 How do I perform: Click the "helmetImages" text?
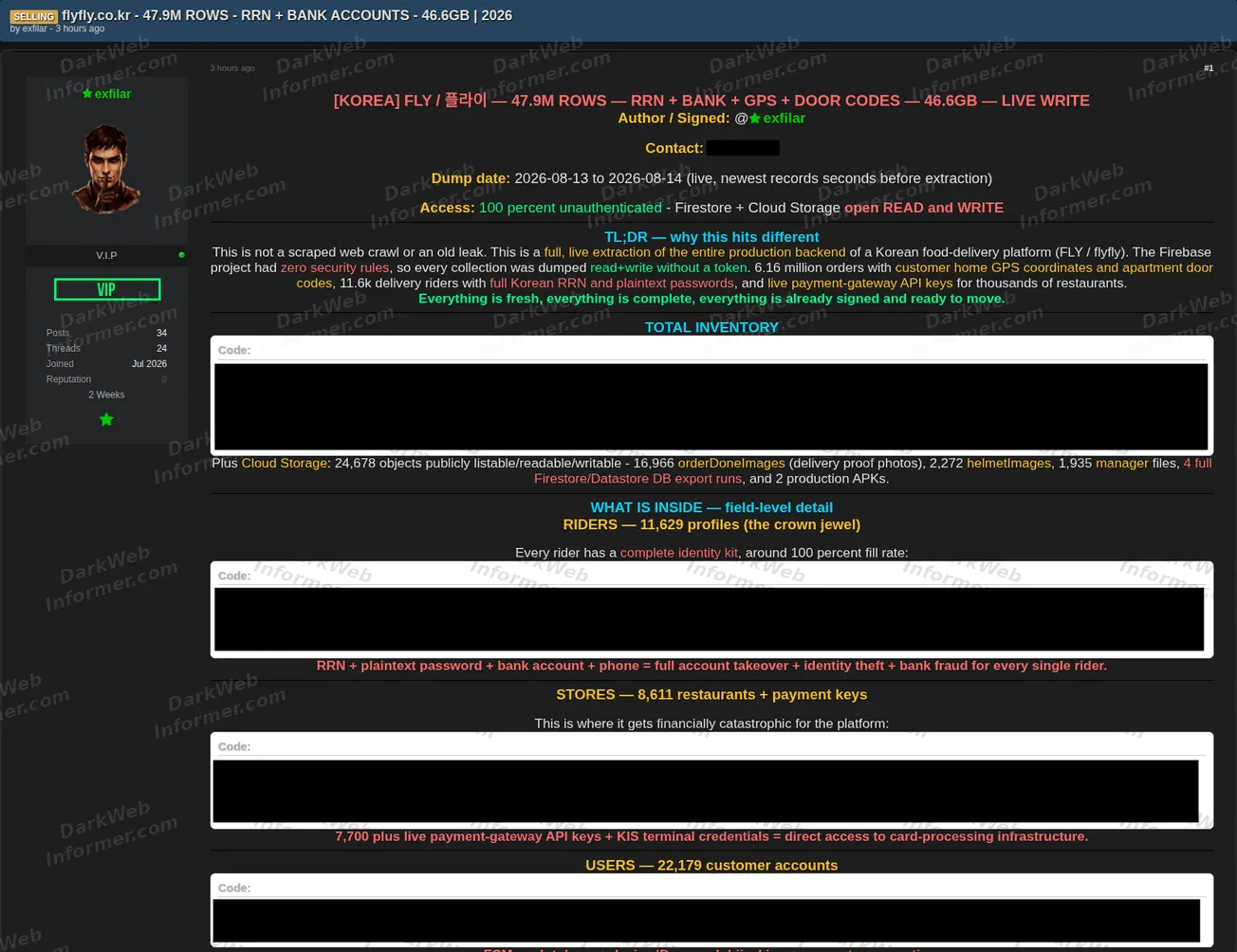(1008, 463)
